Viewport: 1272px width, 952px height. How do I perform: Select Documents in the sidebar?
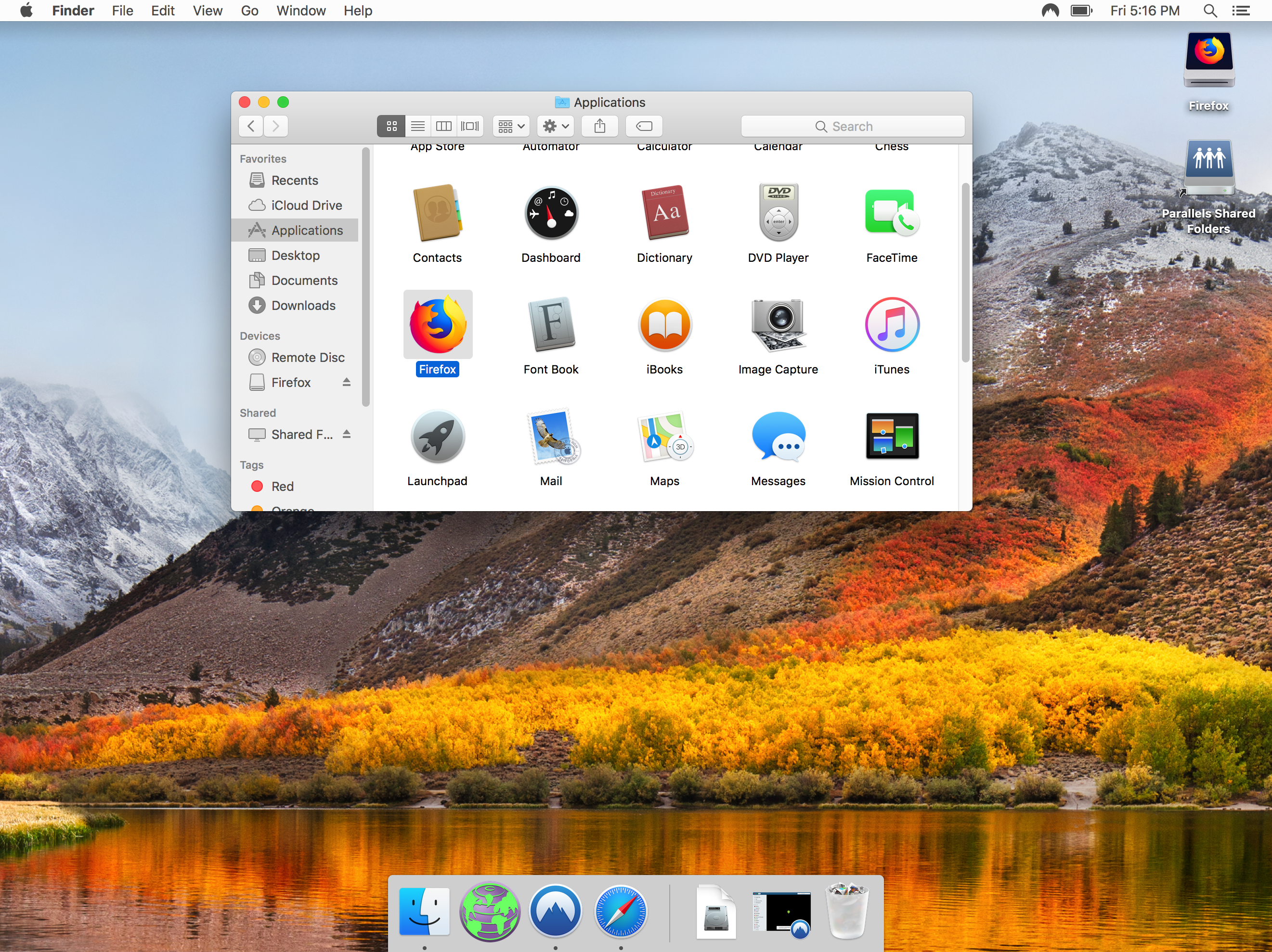click(x=295, y=280)
